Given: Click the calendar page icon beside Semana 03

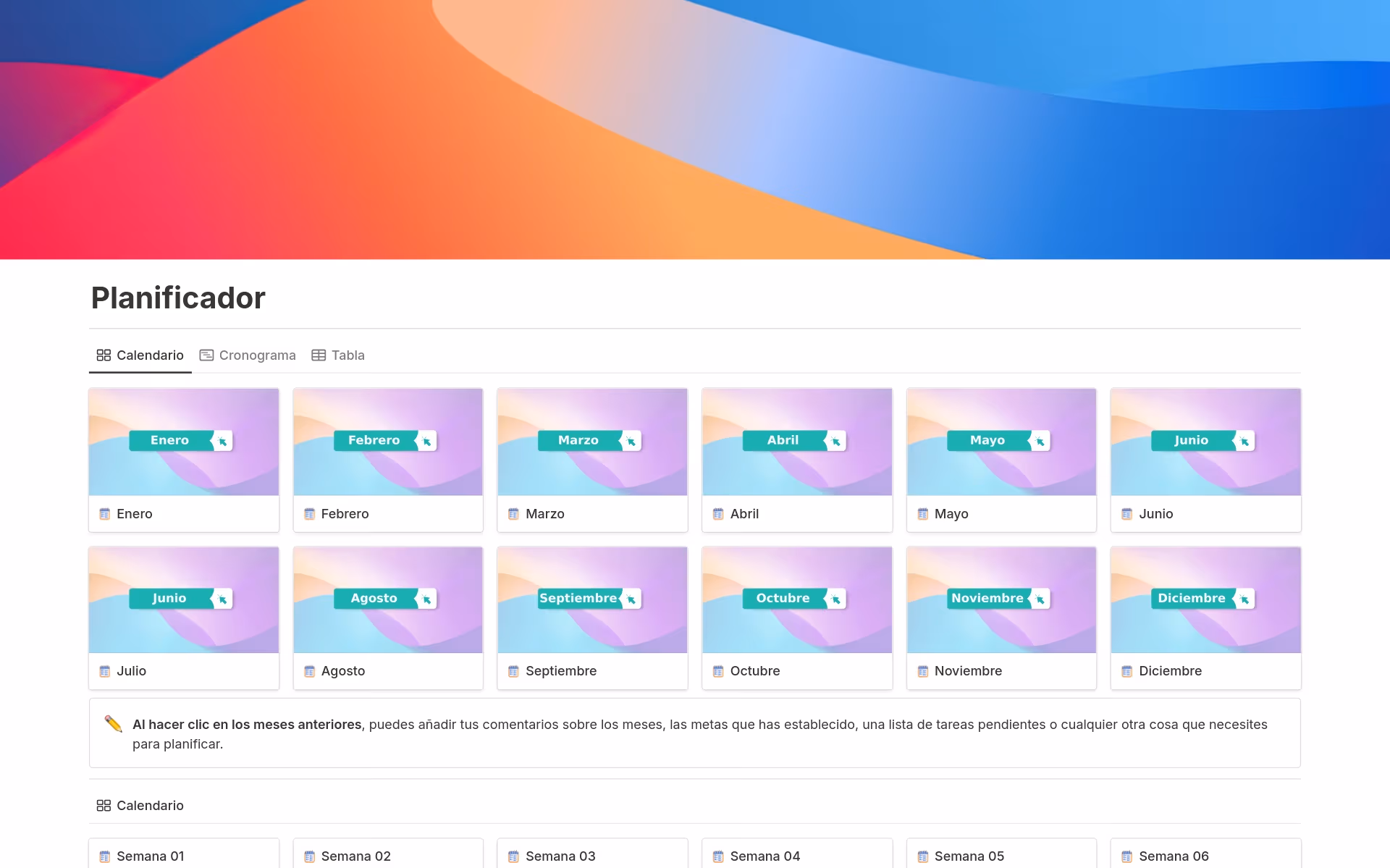Looking at the screenshot, I should (x=513, y=856).
